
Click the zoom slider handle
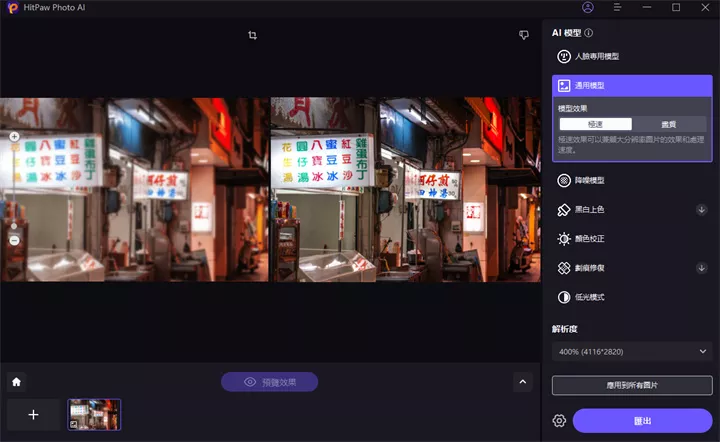[x=14, y=226]
